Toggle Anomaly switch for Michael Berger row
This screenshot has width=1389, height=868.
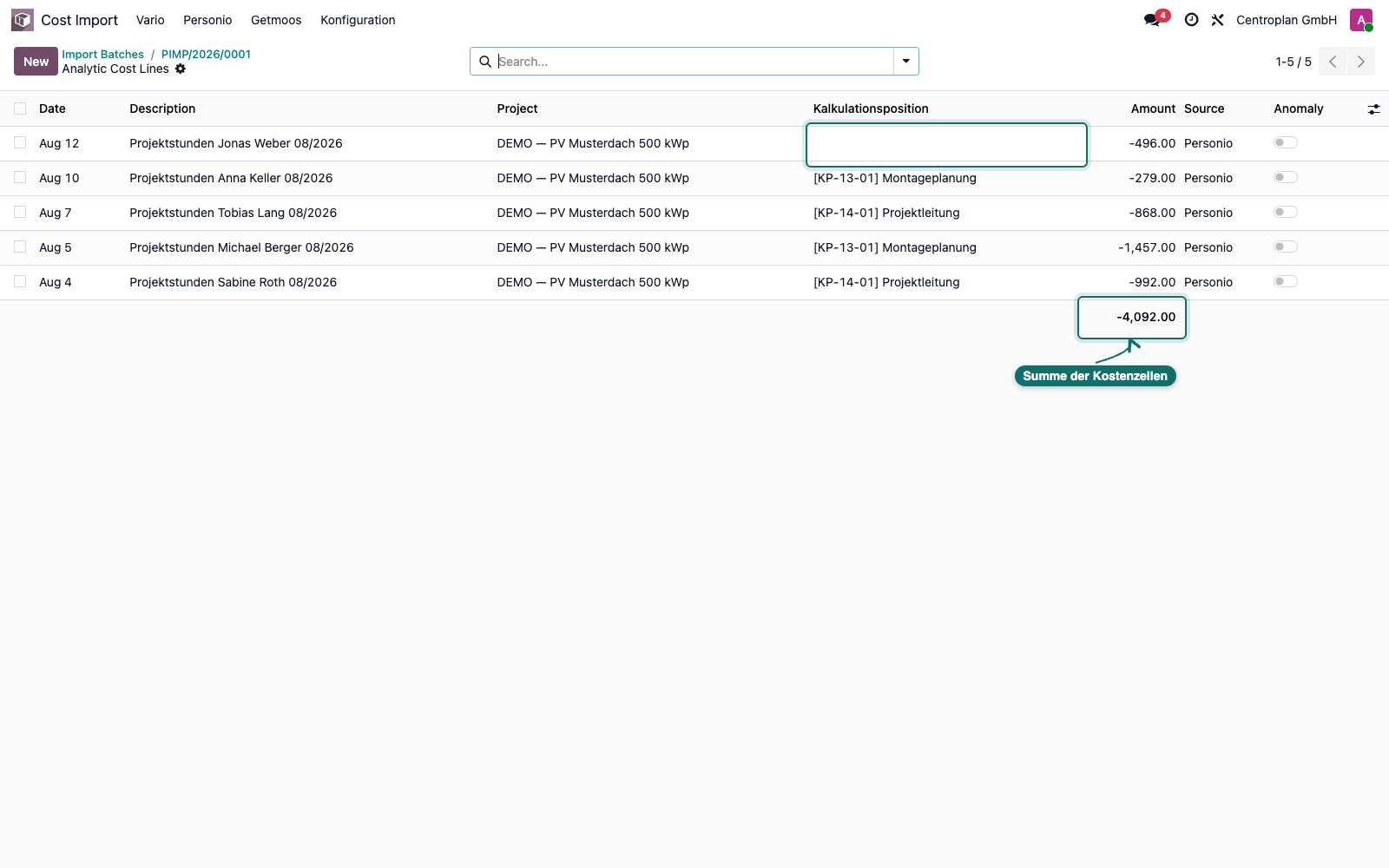point(1286,247)
